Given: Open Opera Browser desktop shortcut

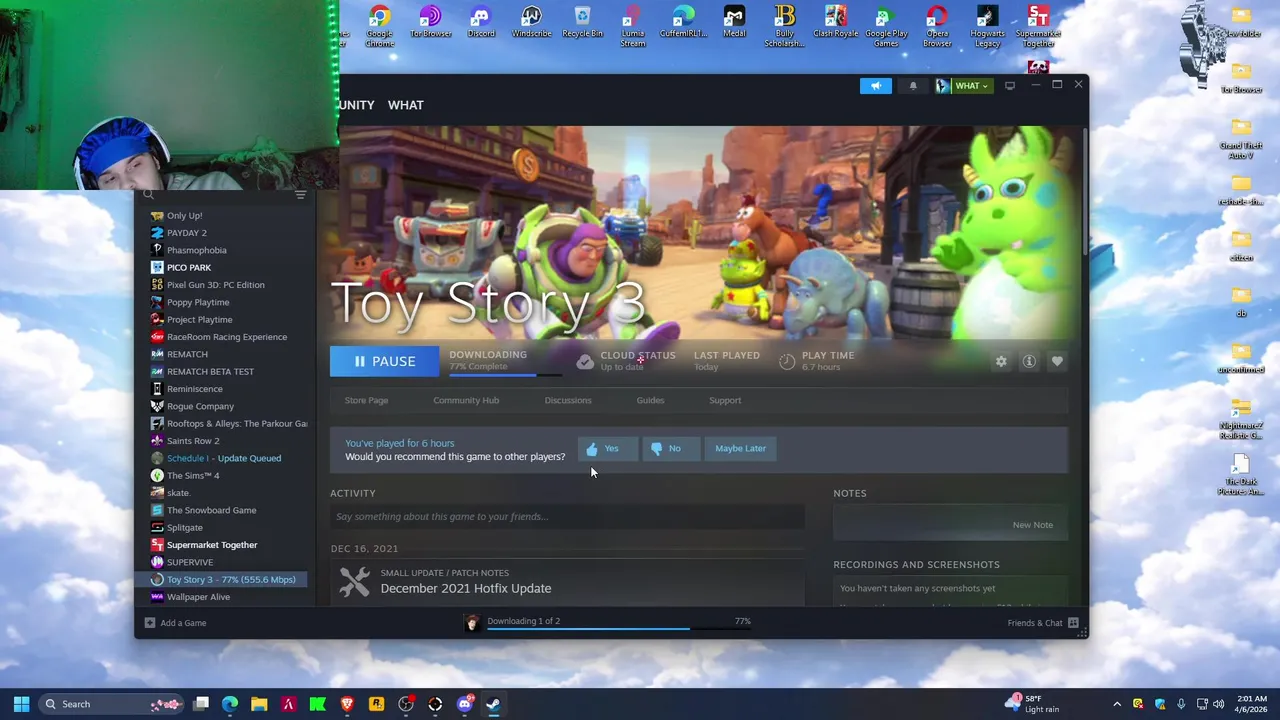Looking at the screenshot, I should click(937, 26).
